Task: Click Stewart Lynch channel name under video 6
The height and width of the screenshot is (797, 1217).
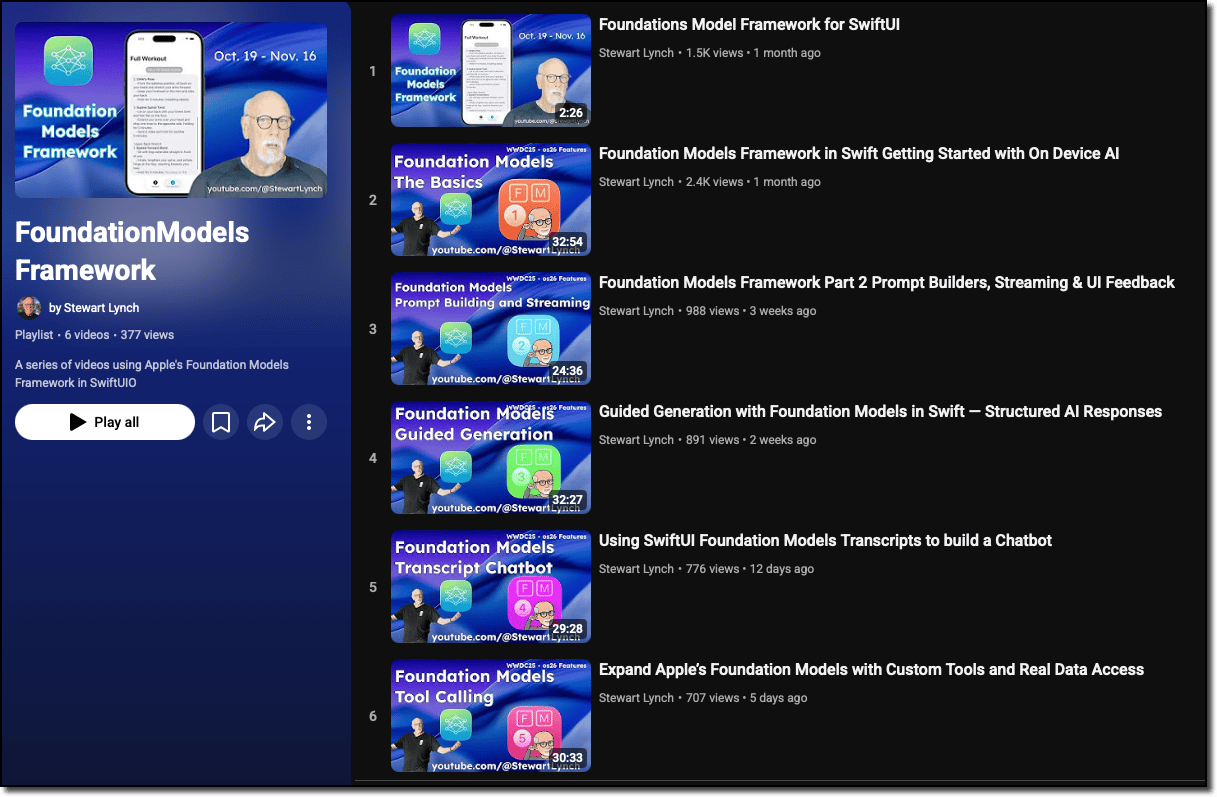Action: coord(636,698)
